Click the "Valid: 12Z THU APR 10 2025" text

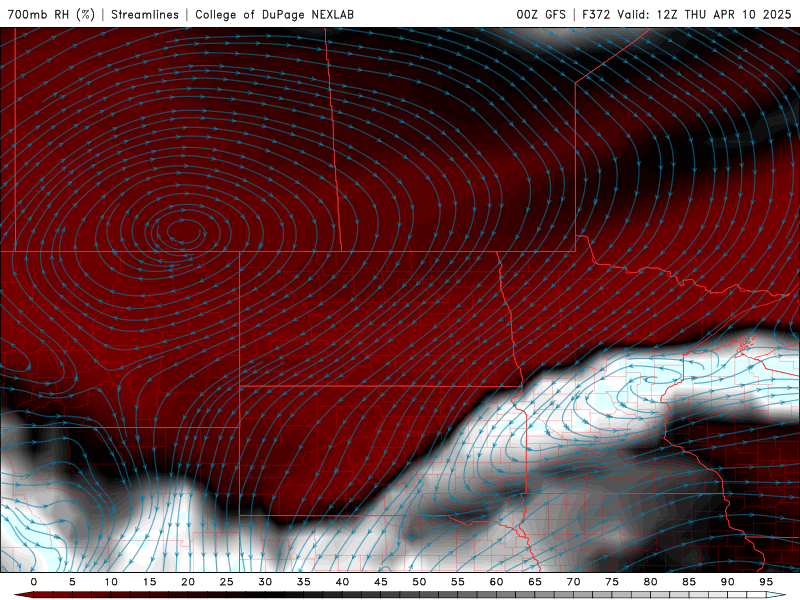(x=705, y=14)
